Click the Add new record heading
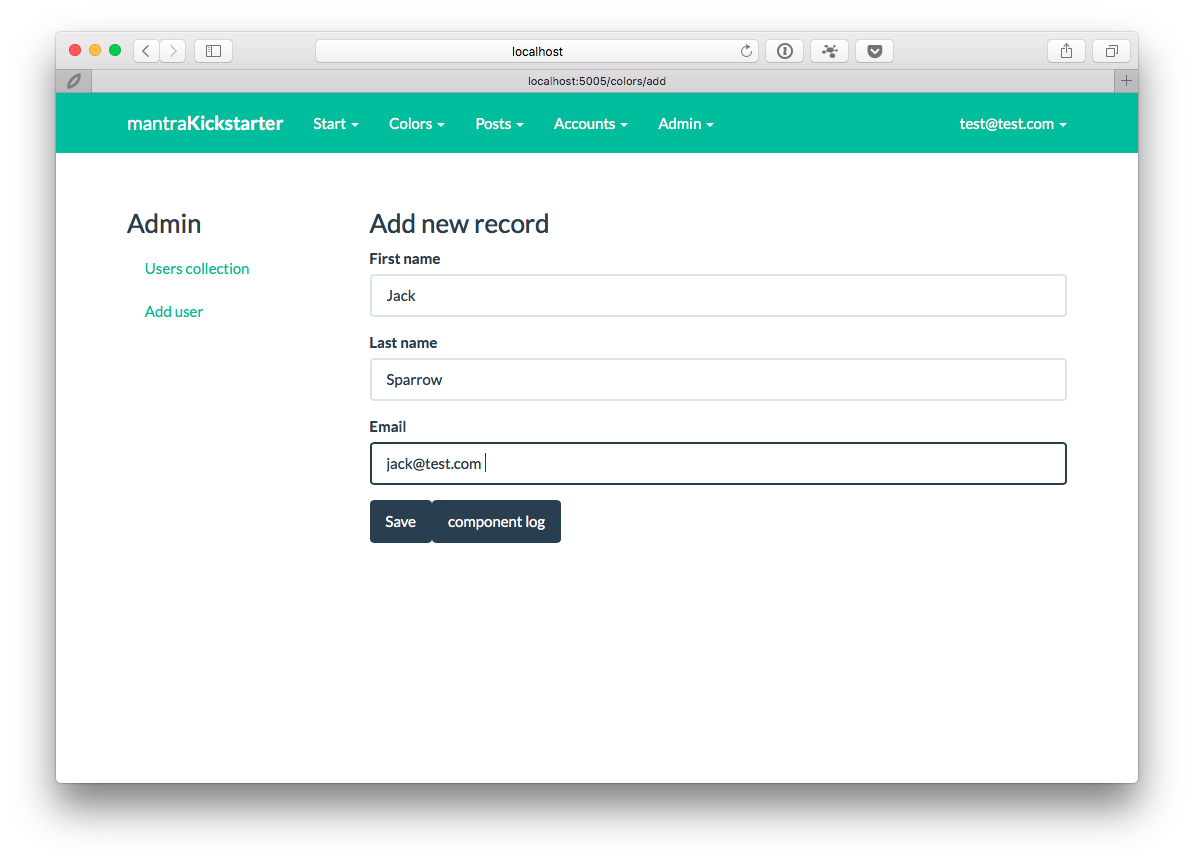This screenshot has width=1194, height=863. 459,224
